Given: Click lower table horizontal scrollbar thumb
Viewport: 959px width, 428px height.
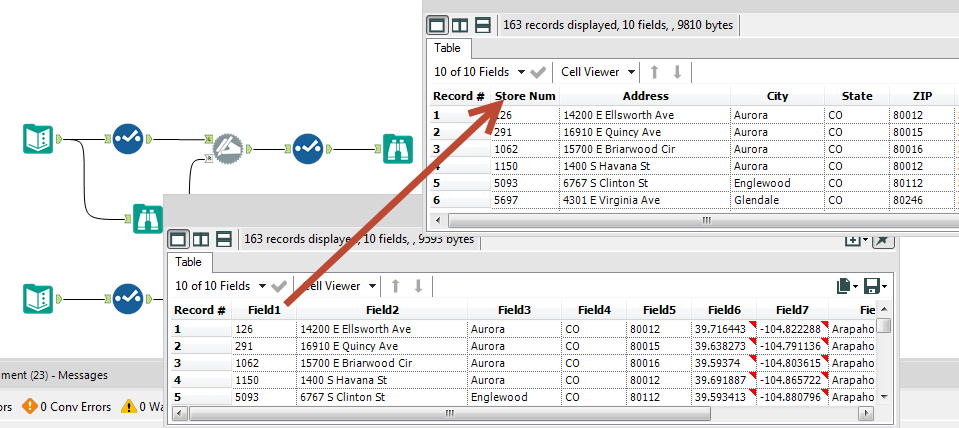Looking at the screenshot, I should [450, 414].
